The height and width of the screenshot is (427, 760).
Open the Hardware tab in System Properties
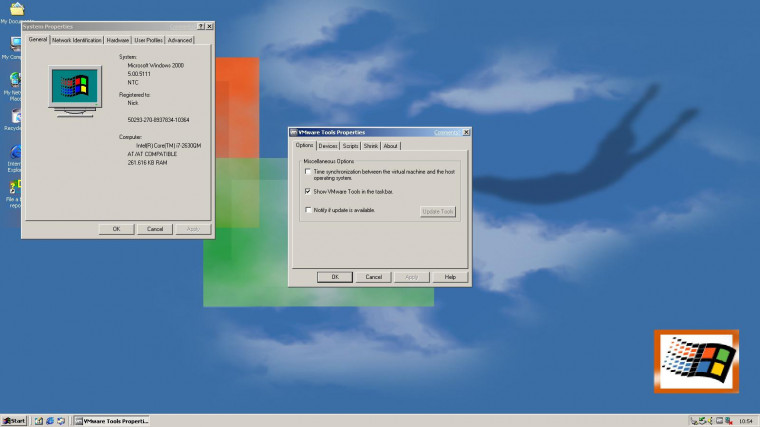click(x=118, y=40)
